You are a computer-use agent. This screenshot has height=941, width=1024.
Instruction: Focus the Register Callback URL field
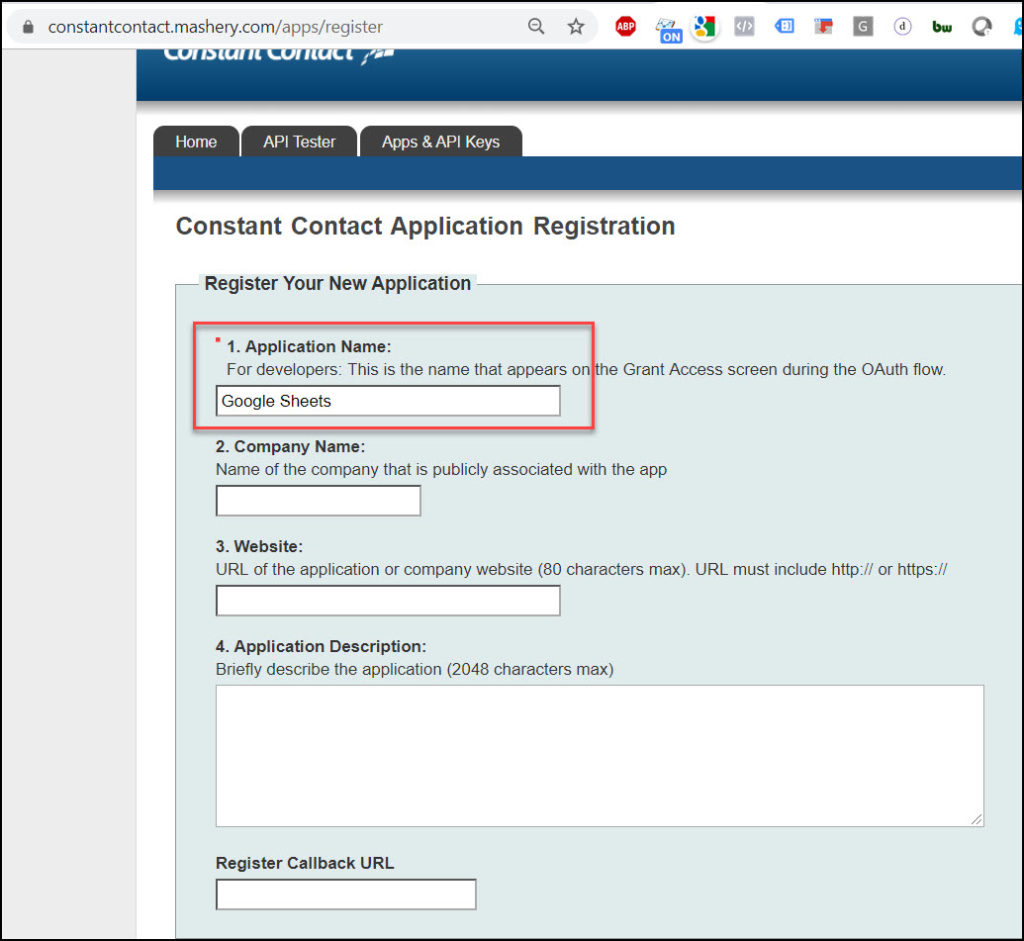pyautogui.click(x=345, y=894)
